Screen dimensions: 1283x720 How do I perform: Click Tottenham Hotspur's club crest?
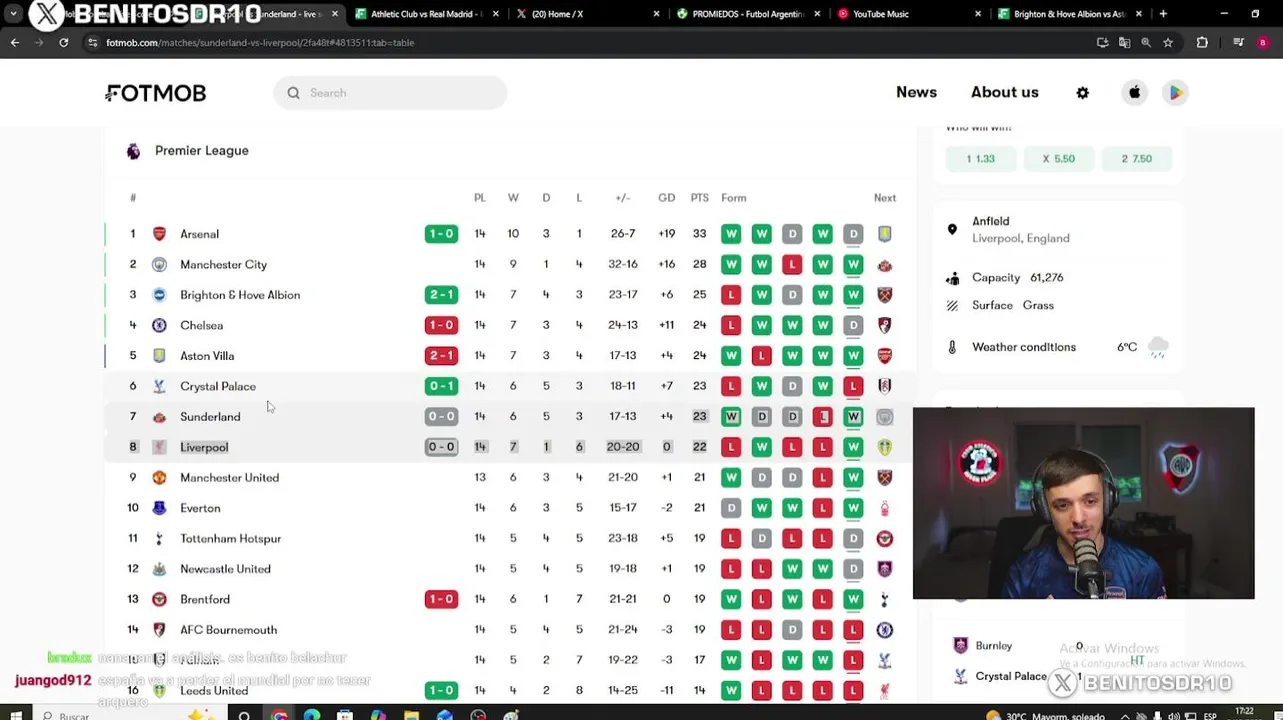tap(159, 539)
